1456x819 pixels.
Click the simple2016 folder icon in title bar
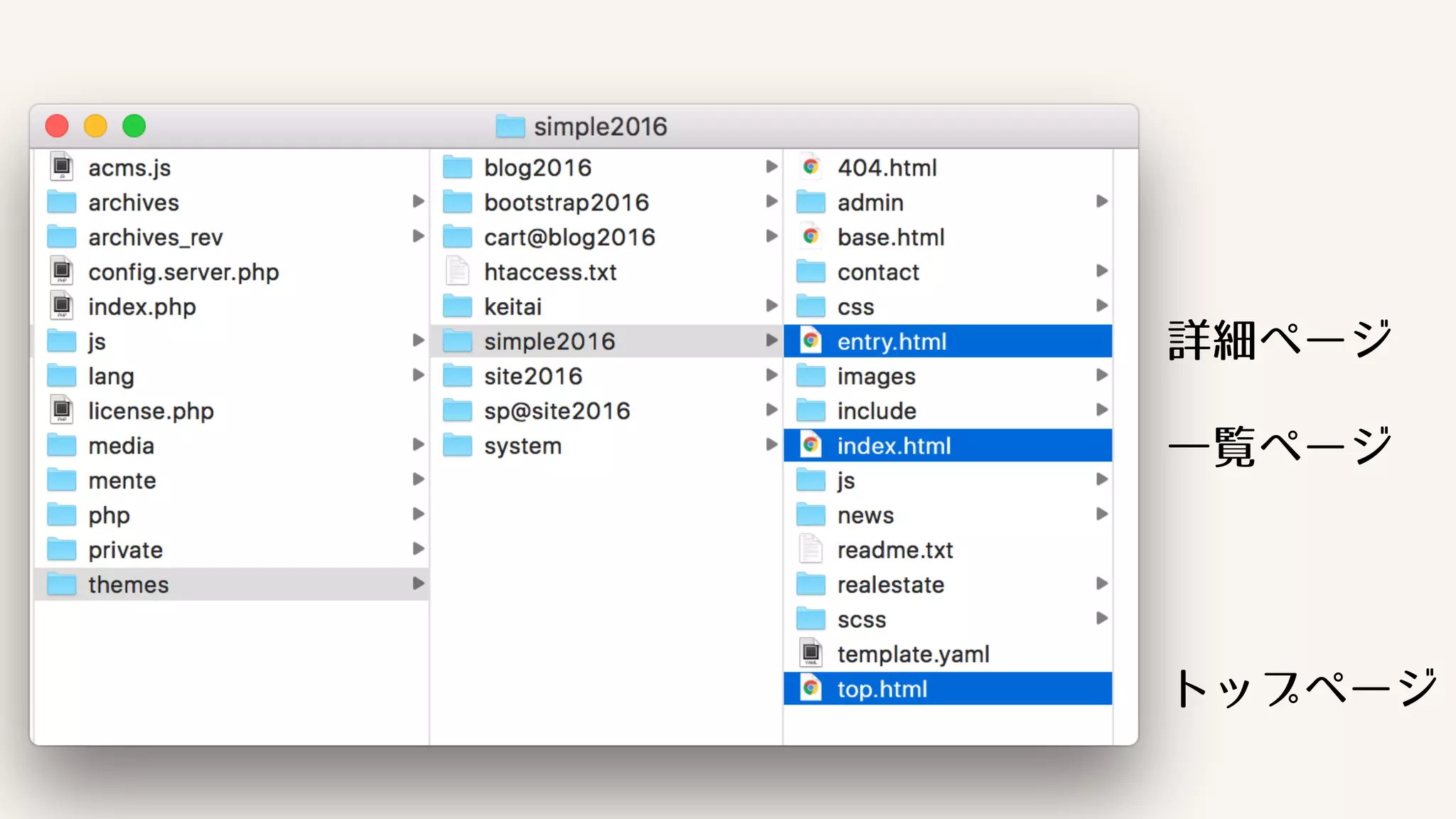coord(510,127)
